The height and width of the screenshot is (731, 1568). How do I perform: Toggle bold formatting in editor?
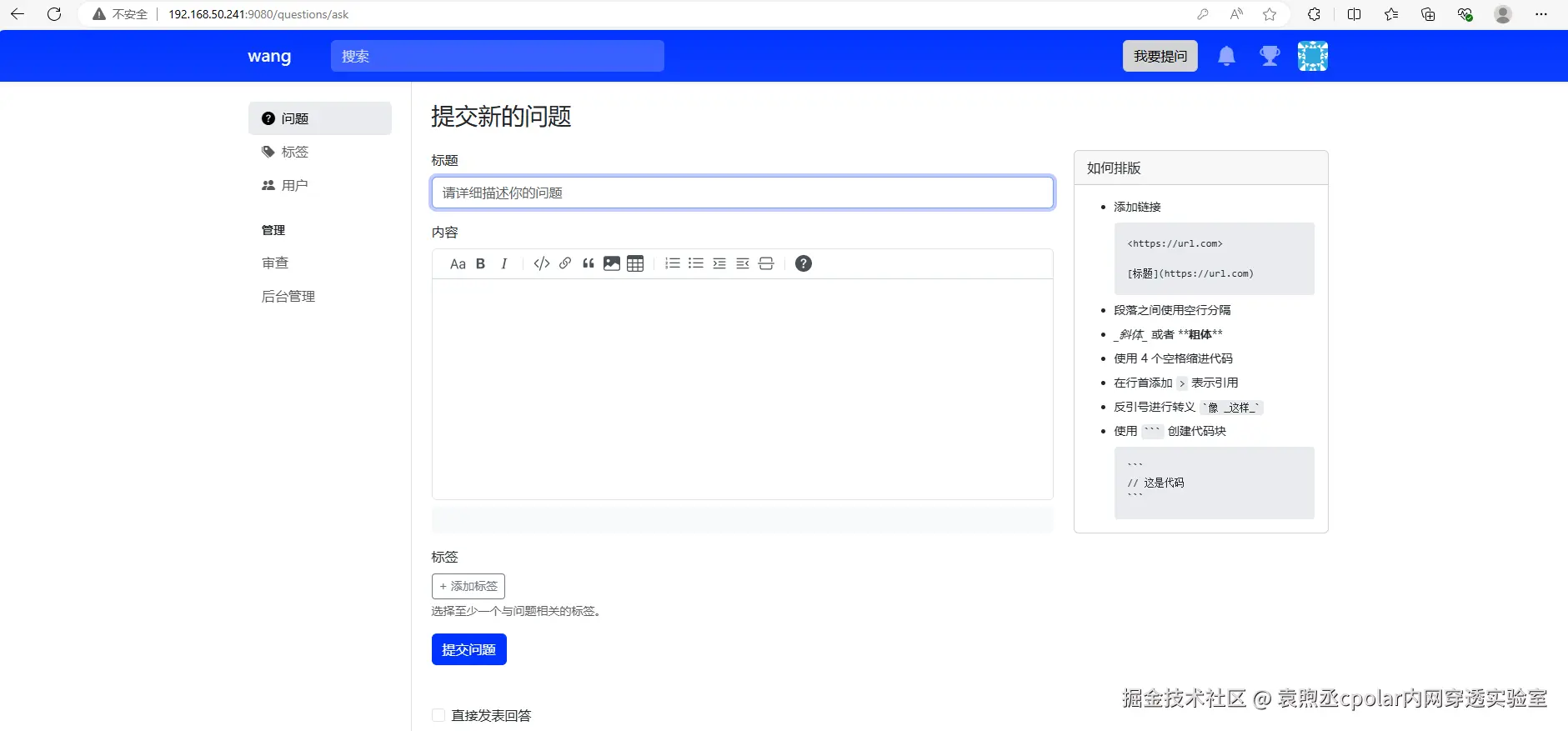click(480, 263)
